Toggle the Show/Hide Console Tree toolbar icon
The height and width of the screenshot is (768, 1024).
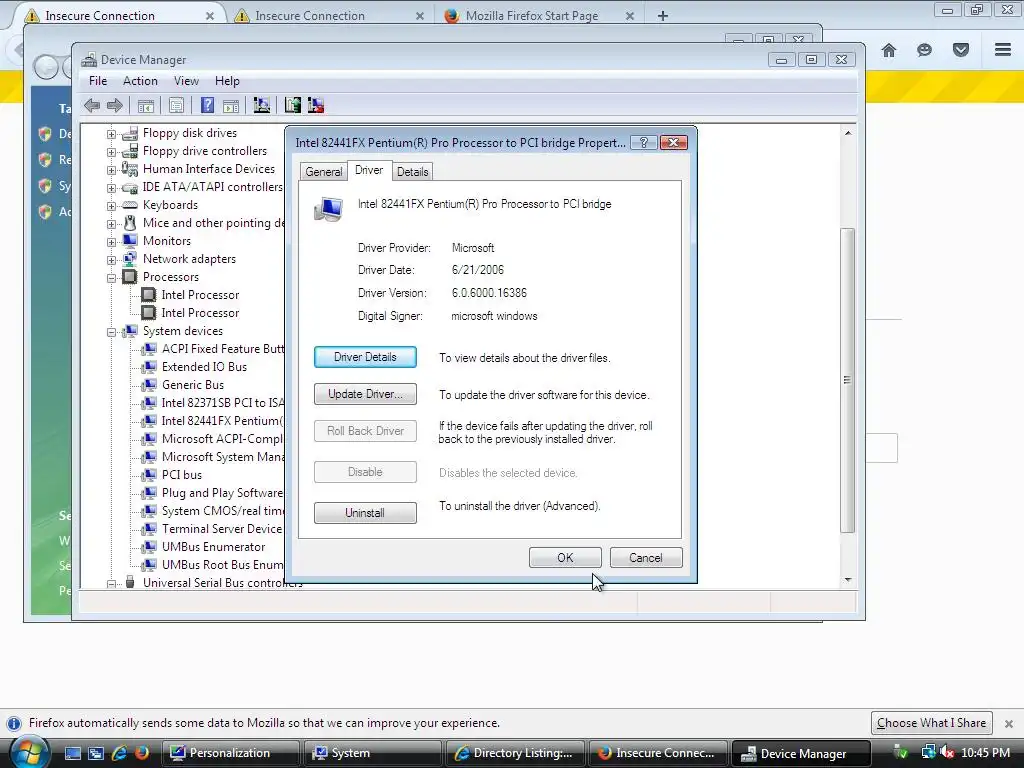[x=146, y=105]
